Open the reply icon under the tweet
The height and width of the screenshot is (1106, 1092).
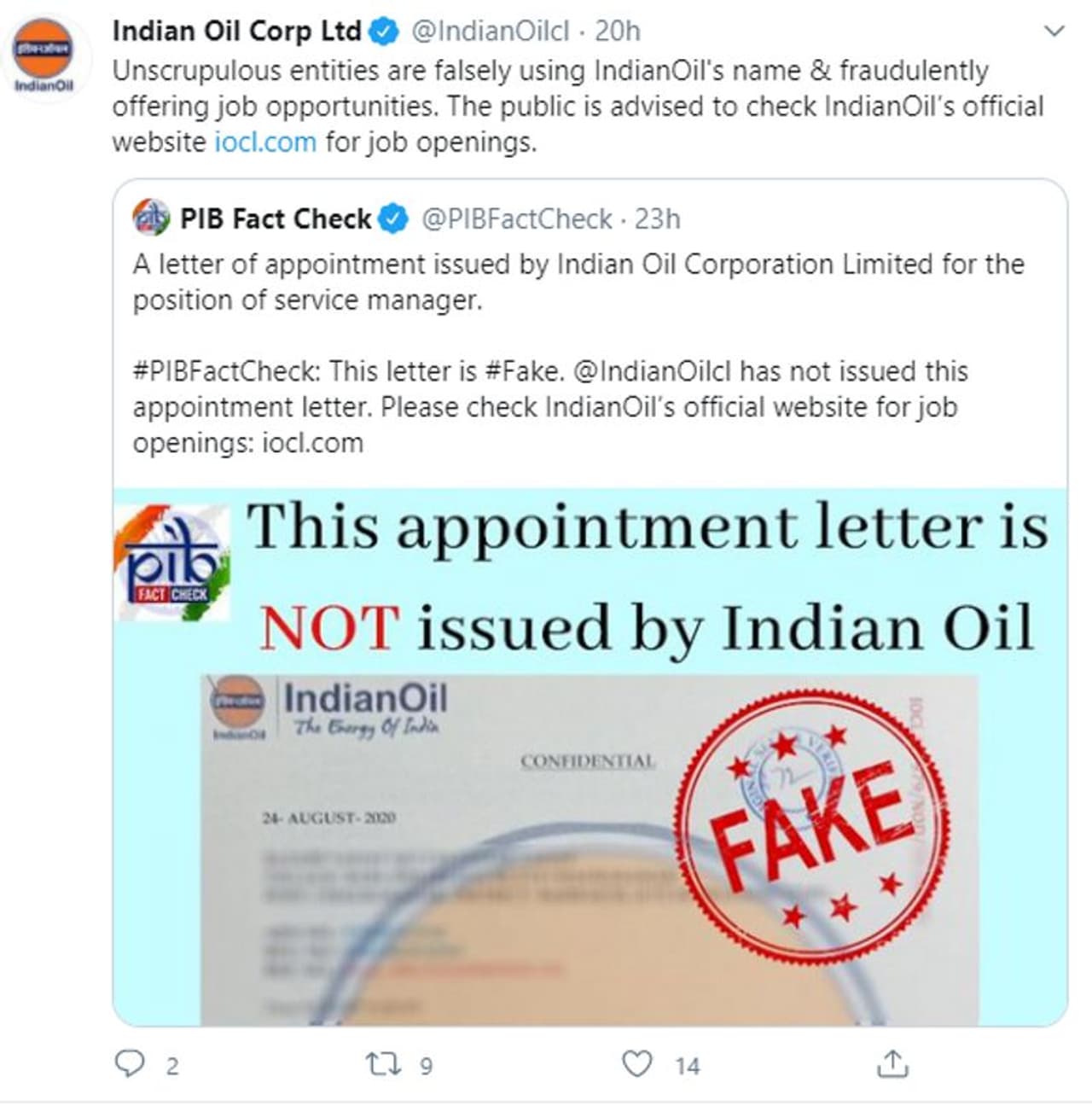tap(130, 1064)
